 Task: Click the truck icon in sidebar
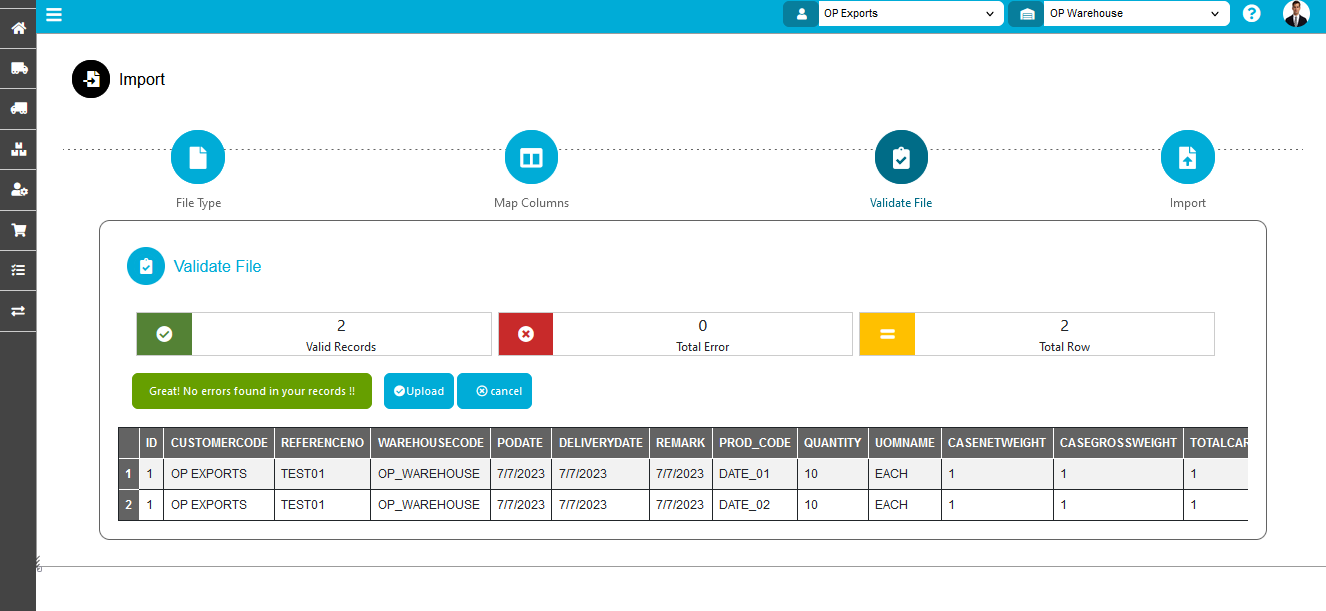coord(18,68)
